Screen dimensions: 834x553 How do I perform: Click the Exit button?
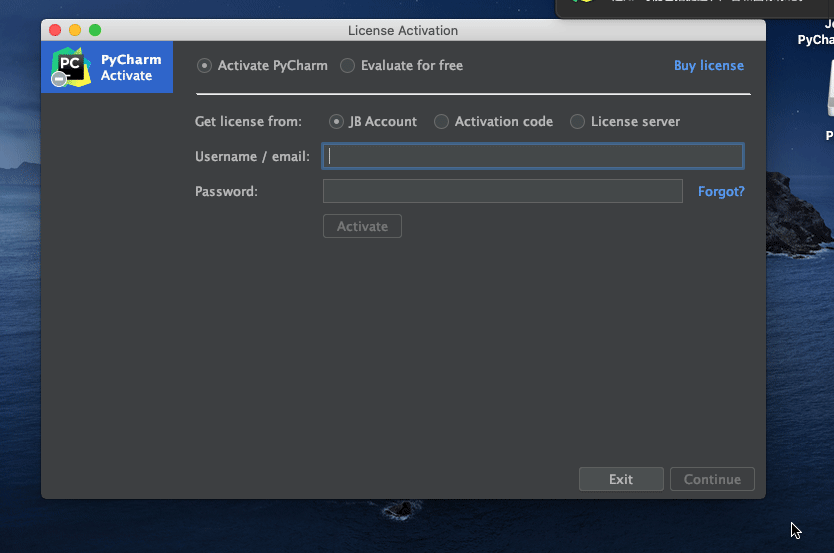pyautogui.click(x=621, y=479)
